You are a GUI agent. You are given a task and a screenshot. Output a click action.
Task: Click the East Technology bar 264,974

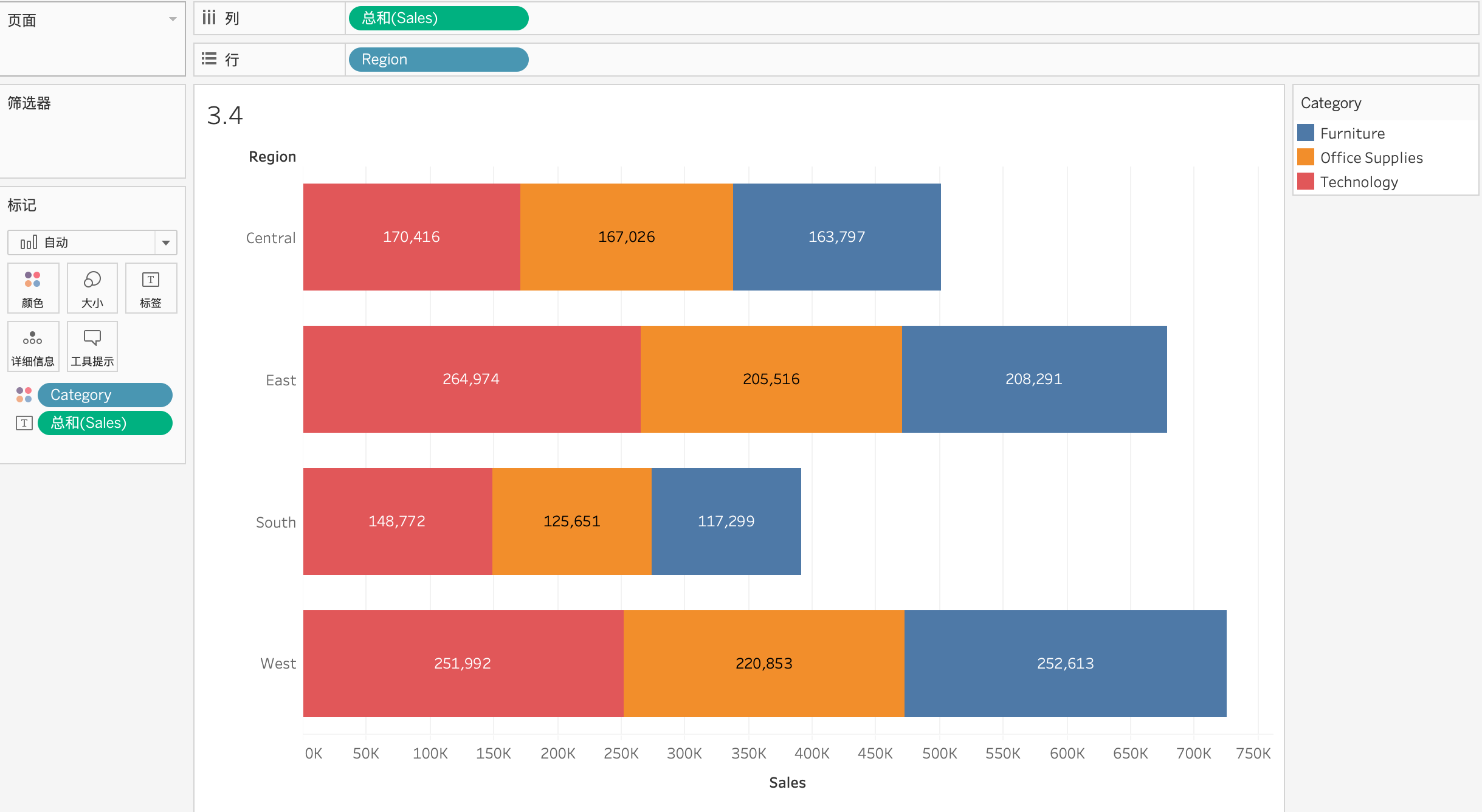pos(471,379)
